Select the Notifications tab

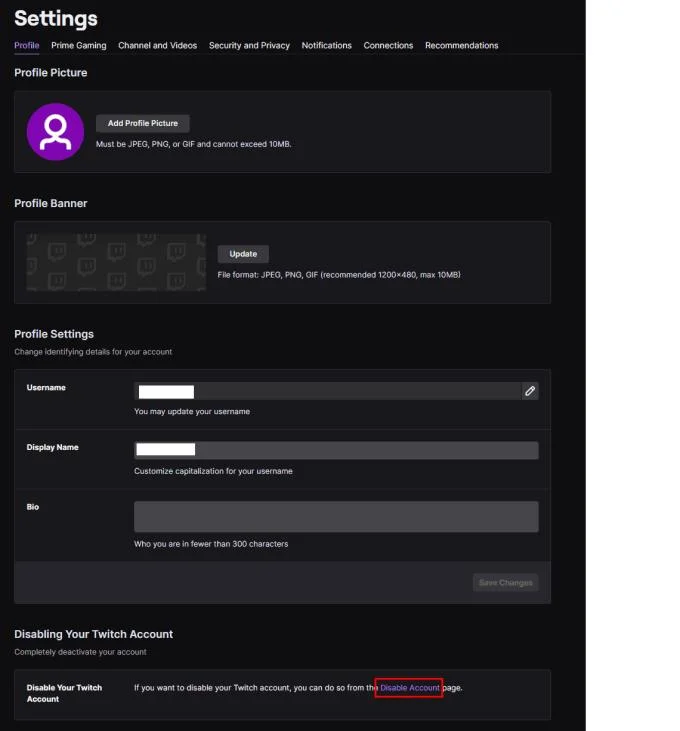click(x=326, y=46)
